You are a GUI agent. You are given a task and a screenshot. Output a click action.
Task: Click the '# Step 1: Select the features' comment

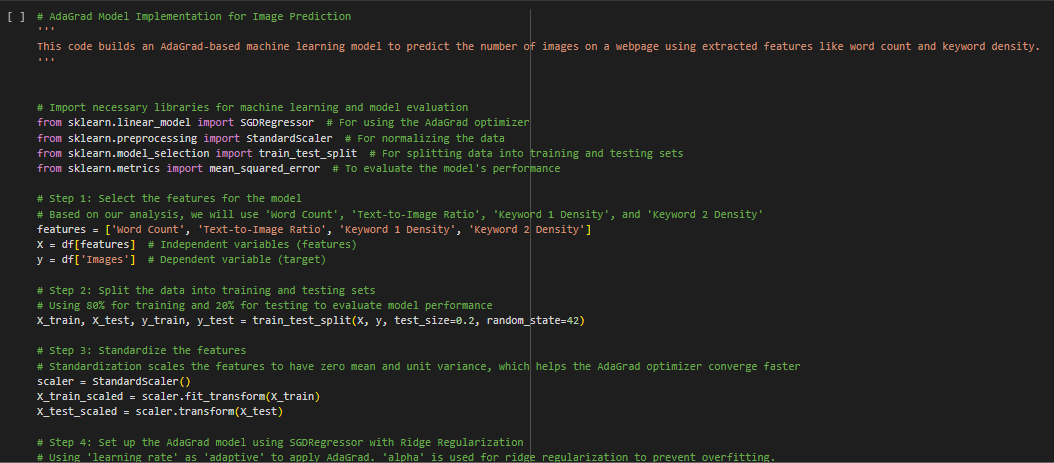(169, 199)
